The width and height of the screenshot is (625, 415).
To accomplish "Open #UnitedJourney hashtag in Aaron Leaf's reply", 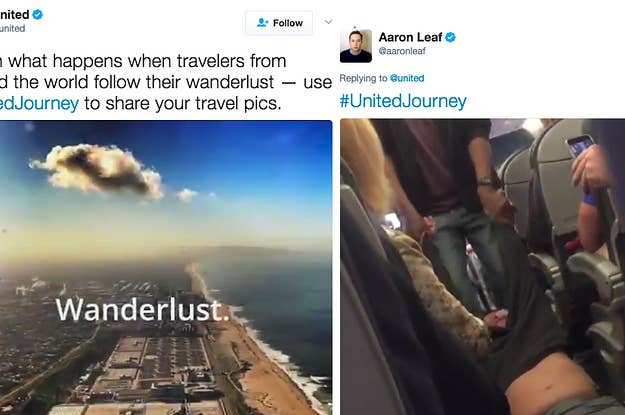I will coord(403,101).
